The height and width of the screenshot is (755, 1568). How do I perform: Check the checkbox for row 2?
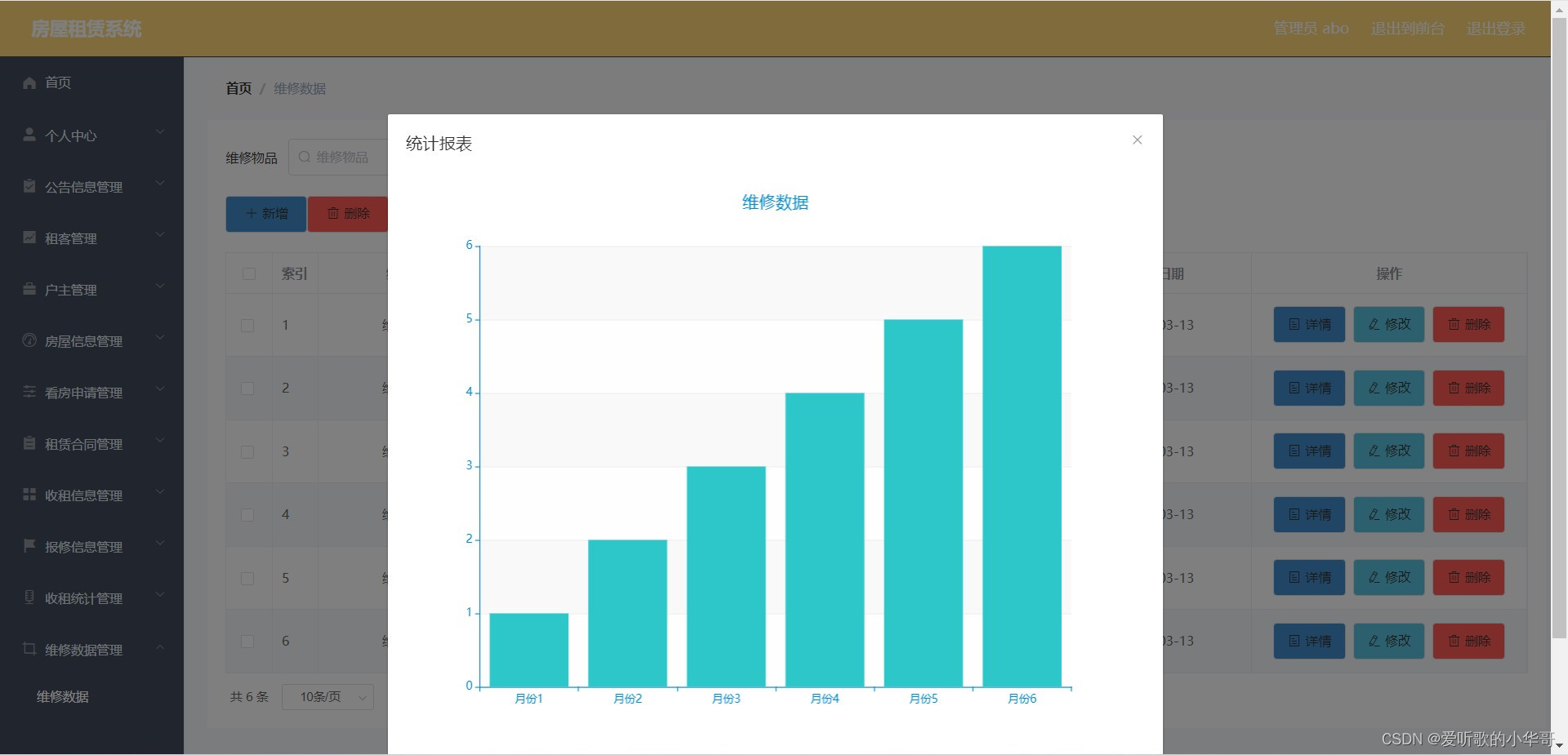click(x=247, y=389)
